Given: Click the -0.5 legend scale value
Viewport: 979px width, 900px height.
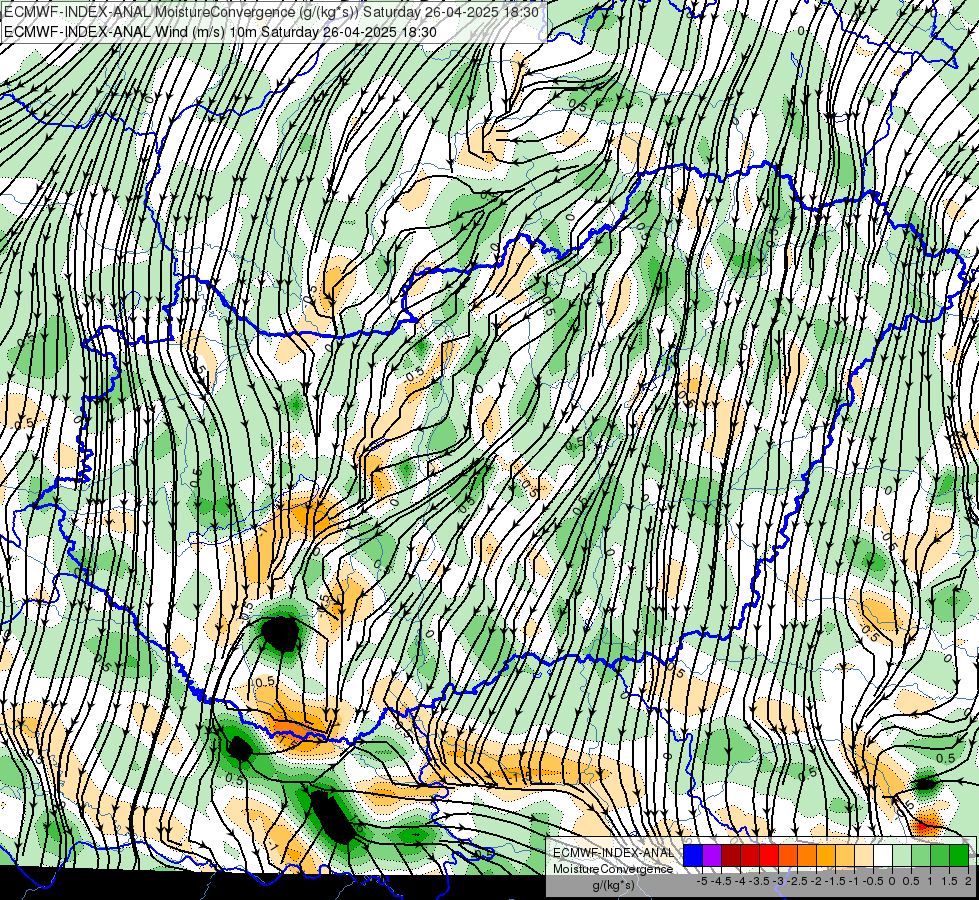Looking at the screenshot, I should (873, 881).
